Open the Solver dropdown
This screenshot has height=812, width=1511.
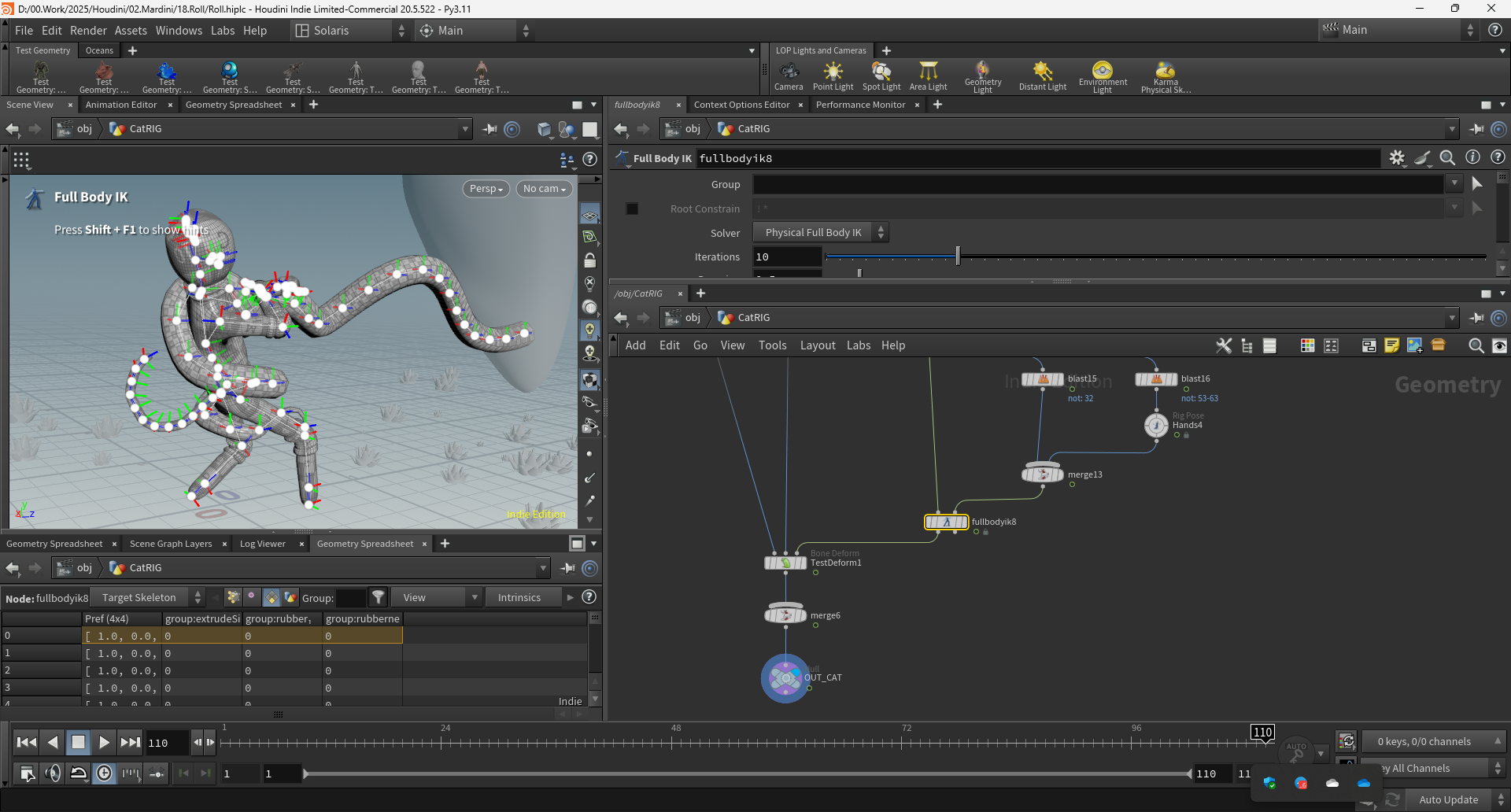tap(821, 232)
